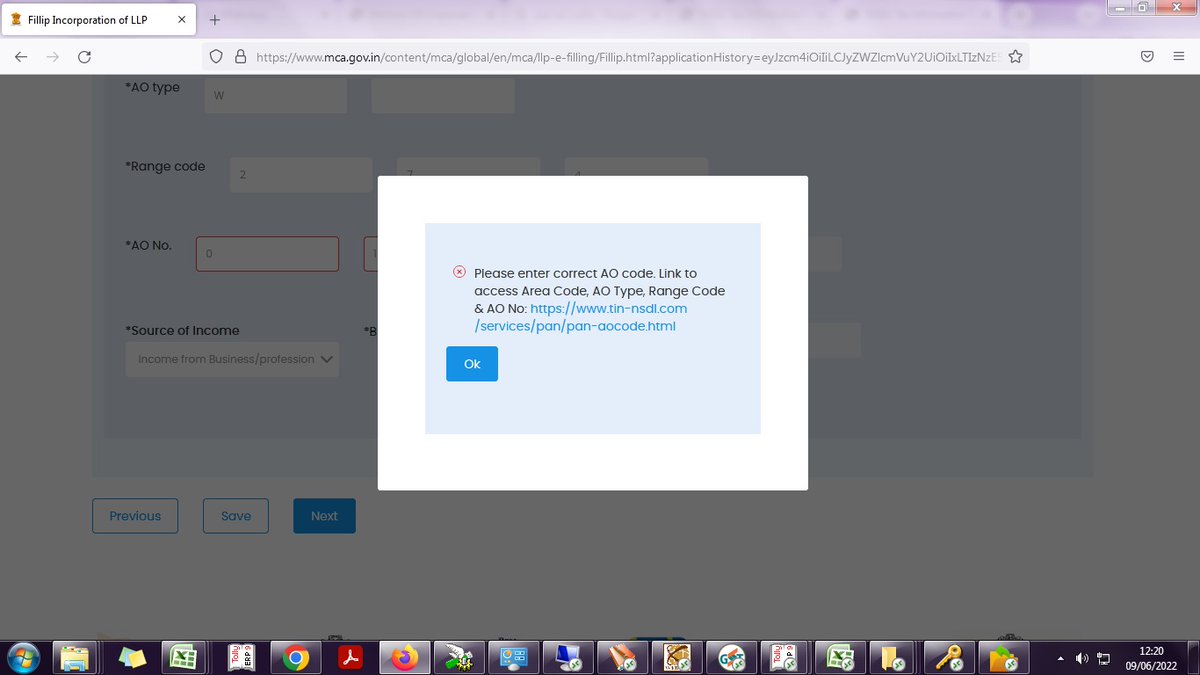Open the Control Panel taskbar icon
Image resolution: width=1200 pixels, height=675 pixels.
(514, 658)
